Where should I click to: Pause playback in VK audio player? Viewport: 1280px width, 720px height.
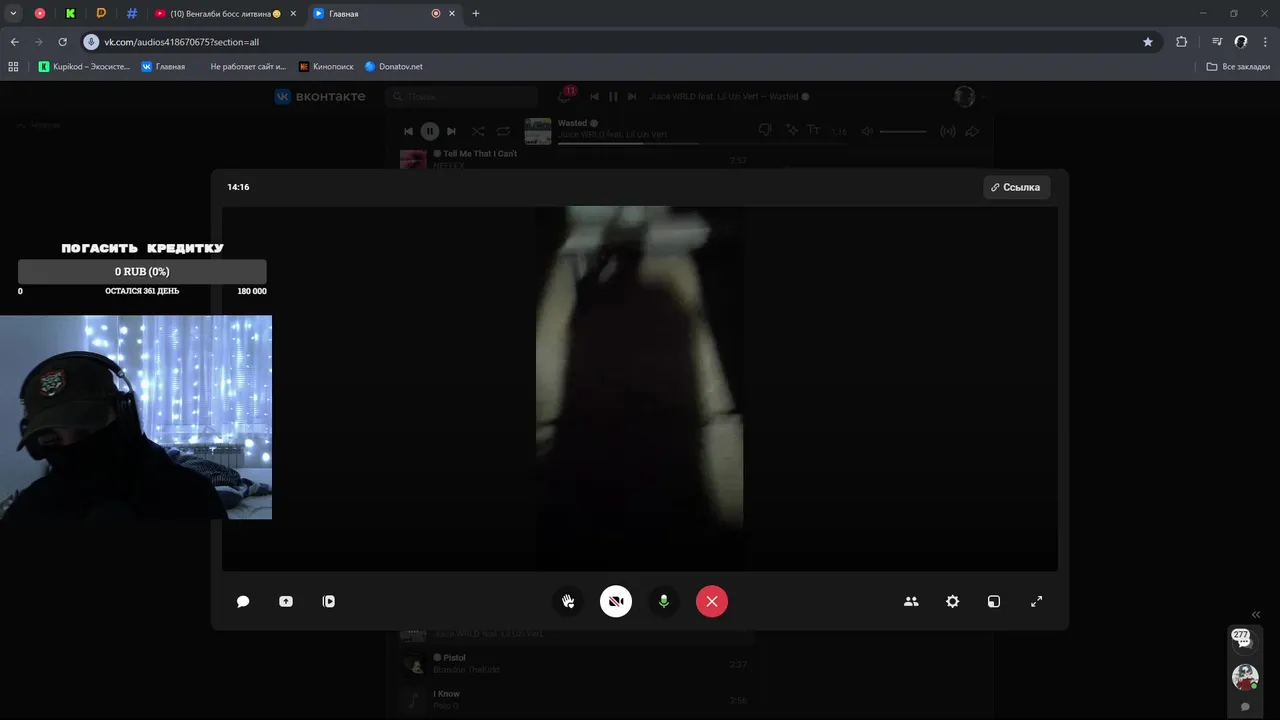(429, 131)
